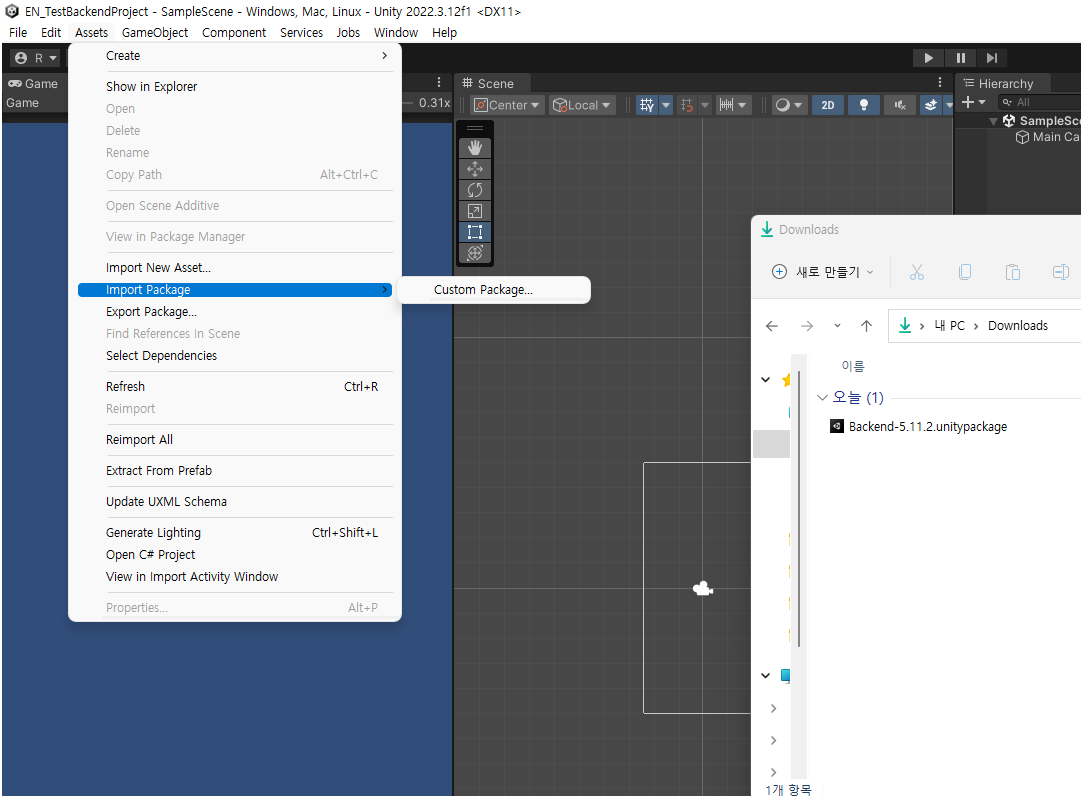This screenshot has height=796, width=1081.
Task: Select the Rect tool in Scene toolbar
Action: (x=475, y=232)
